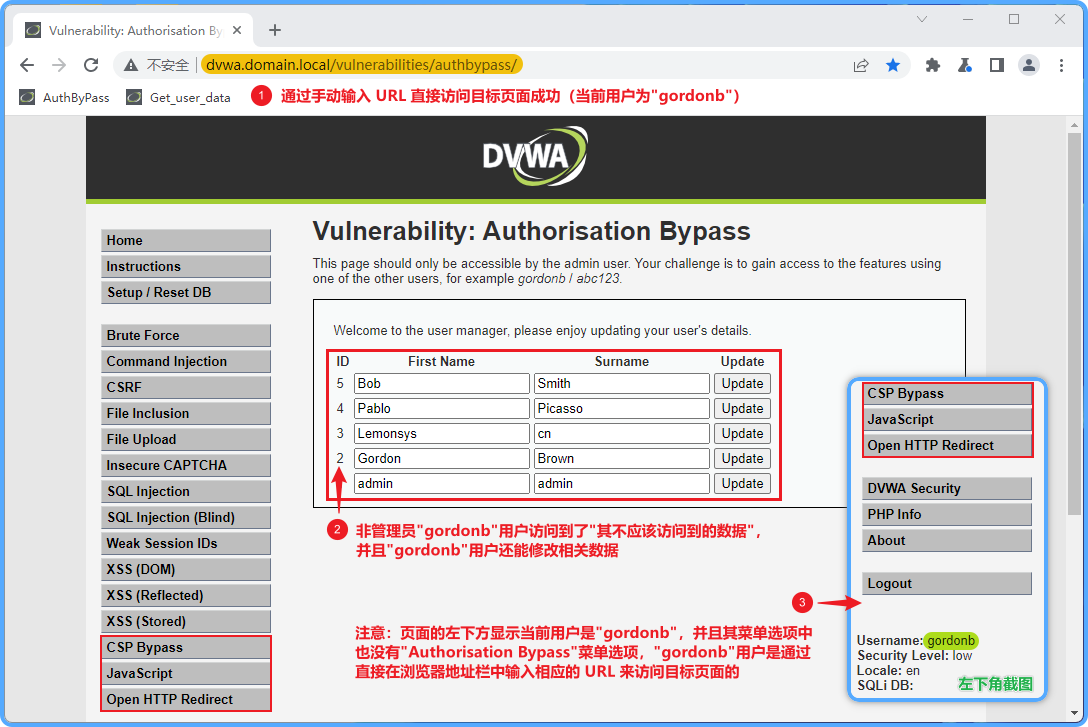This screenshot has height=727, width=1088.
Task: Update the Lemonsys user row
Action: click(x=742, y=434)
